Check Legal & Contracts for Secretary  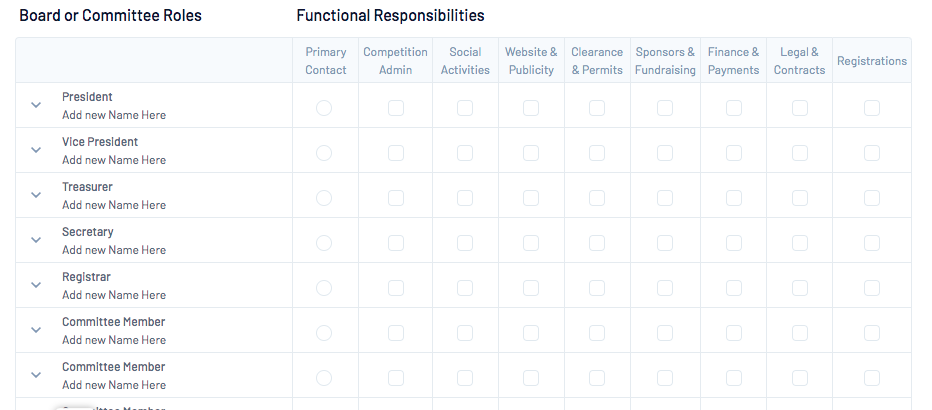(799, 242)
